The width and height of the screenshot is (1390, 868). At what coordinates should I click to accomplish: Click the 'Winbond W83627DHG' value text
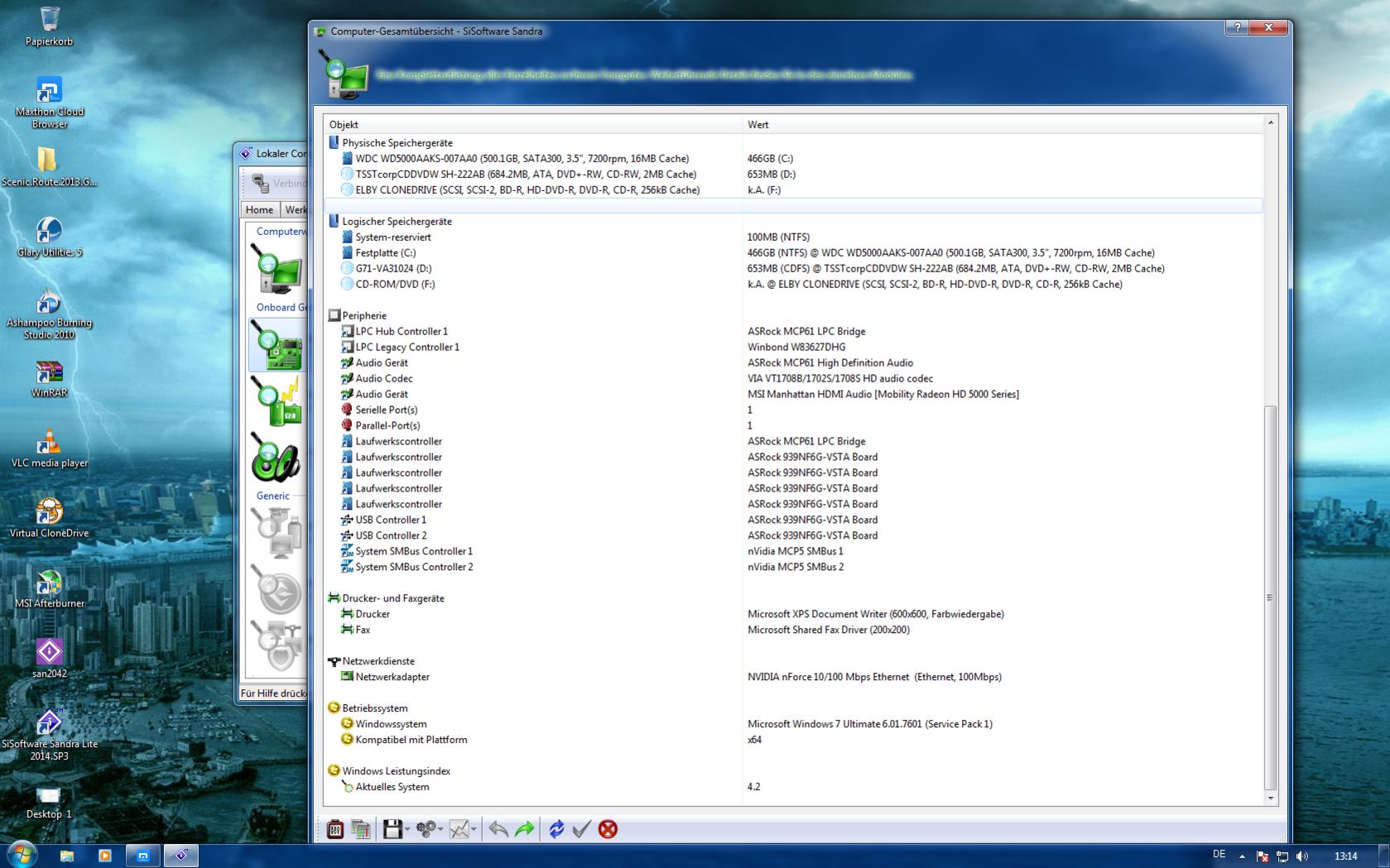796,348
